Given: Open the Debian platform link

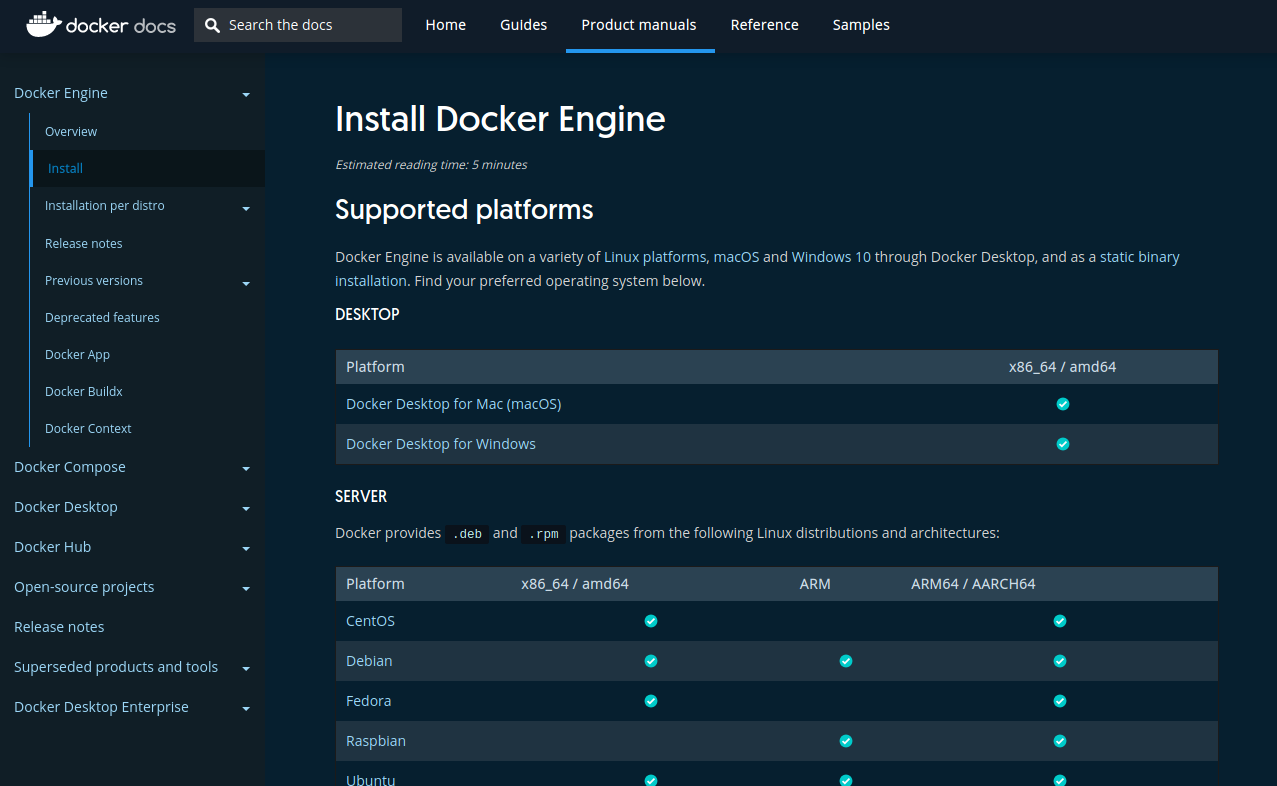Looking at the screenshot, I should (369, 661).
